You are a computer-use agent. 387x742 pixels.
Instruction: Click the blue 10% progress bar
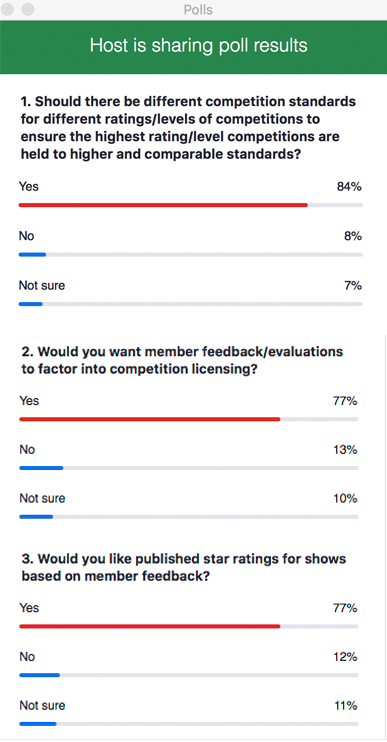click(36, 517)
